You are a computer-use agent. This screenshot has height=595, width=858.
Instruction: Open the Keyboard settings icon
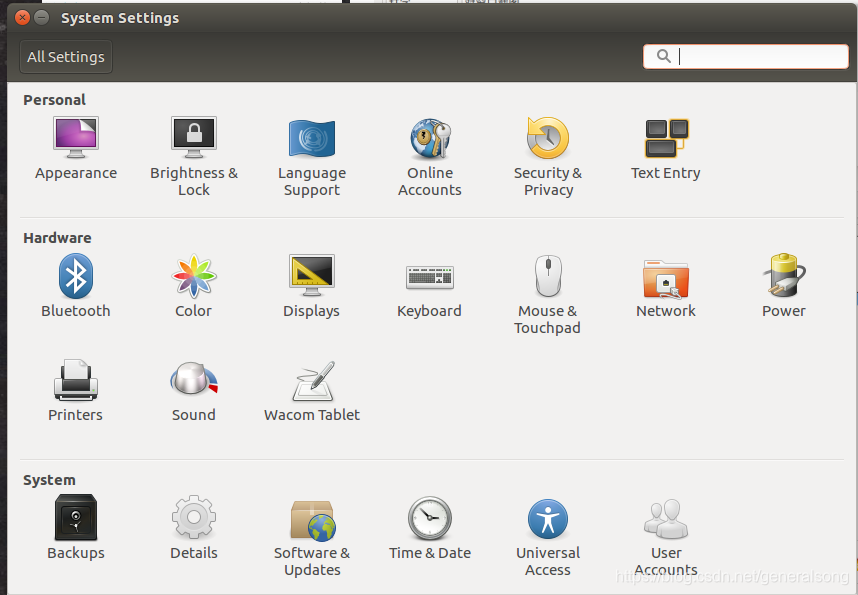pos(430,277)
